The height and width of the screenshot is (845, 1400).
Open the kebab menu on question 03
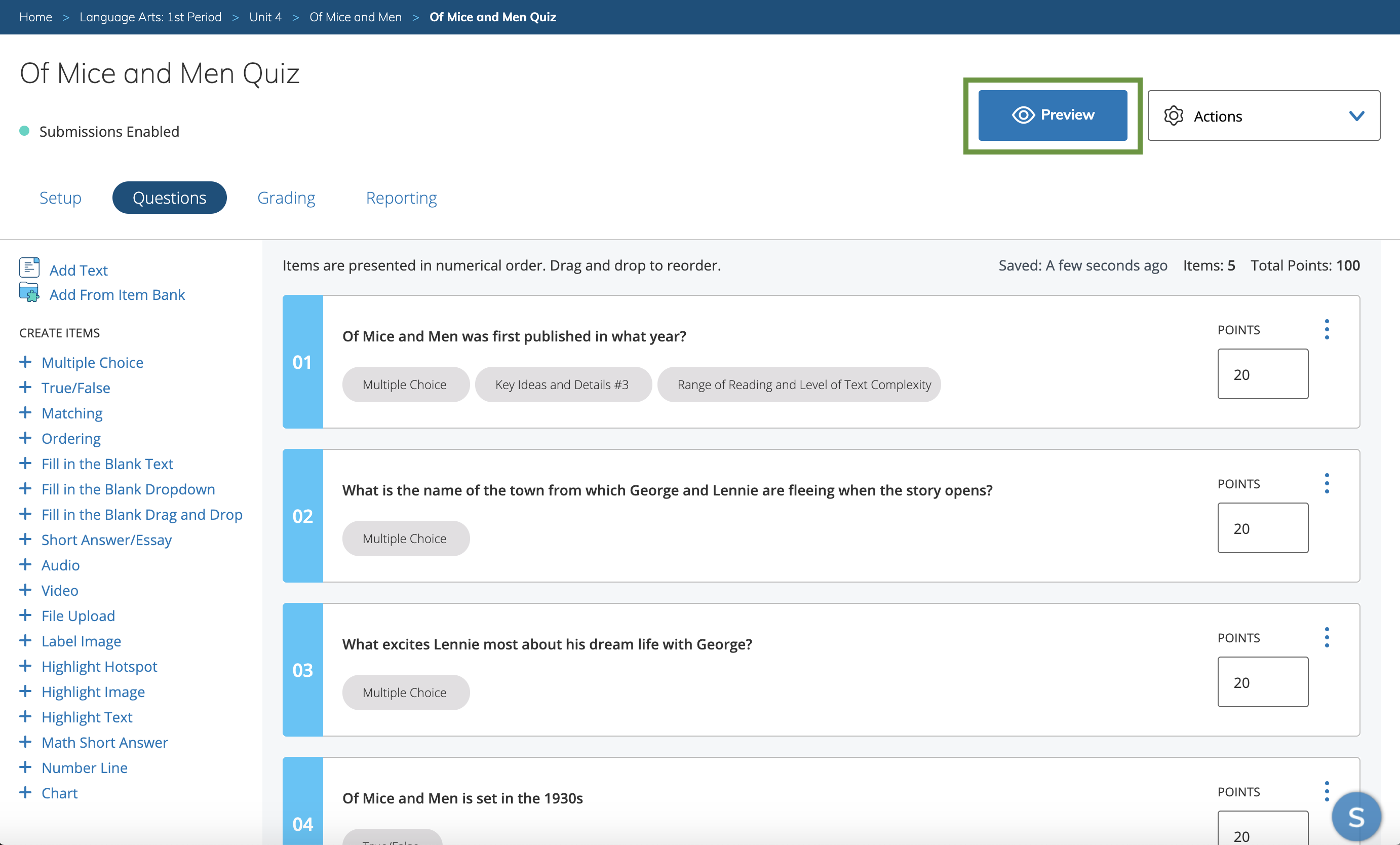(1327, 638)
